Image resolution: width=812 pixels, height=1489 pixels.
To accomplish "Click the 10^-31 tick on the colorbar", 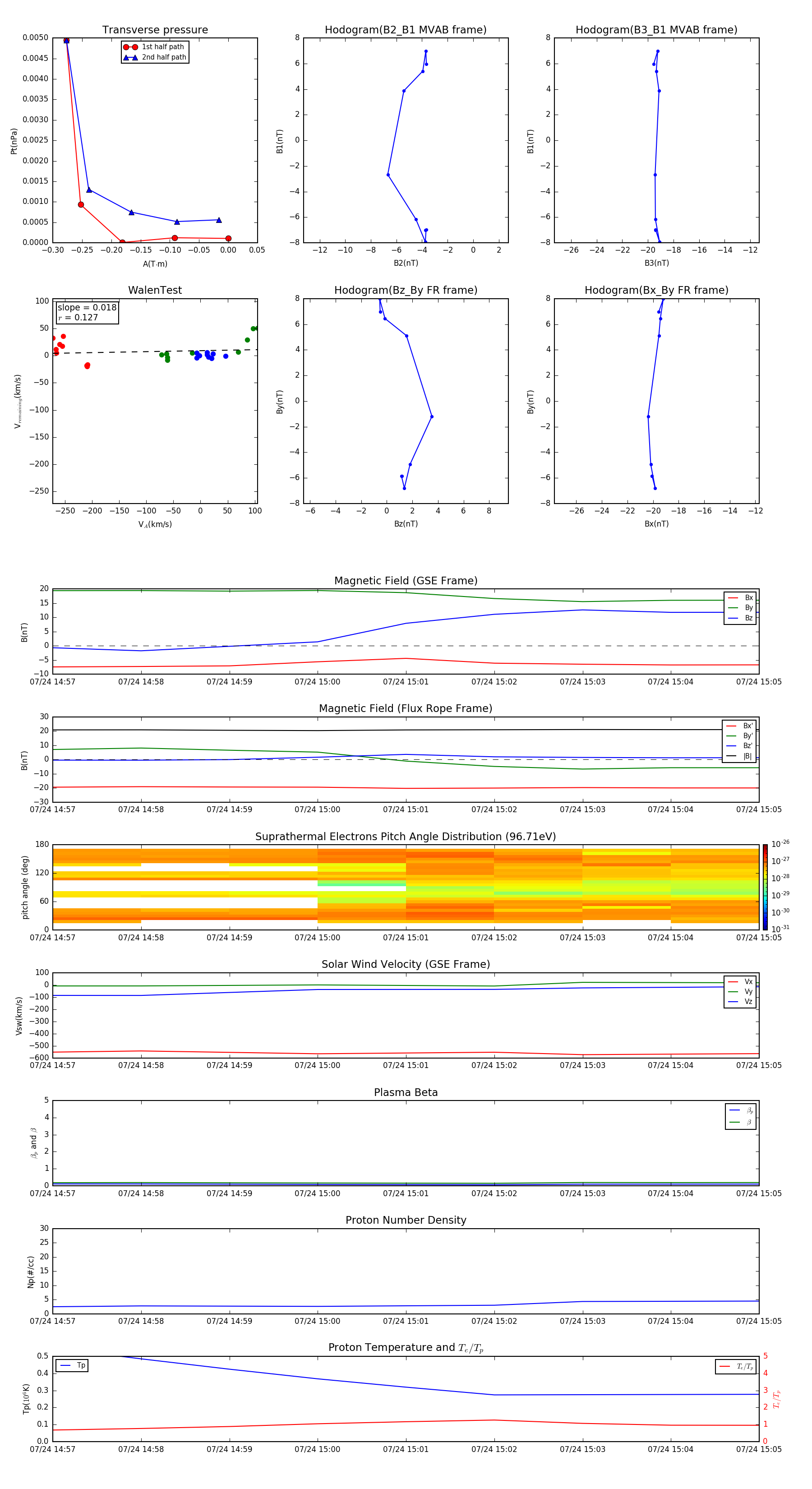I will (780, 929).
